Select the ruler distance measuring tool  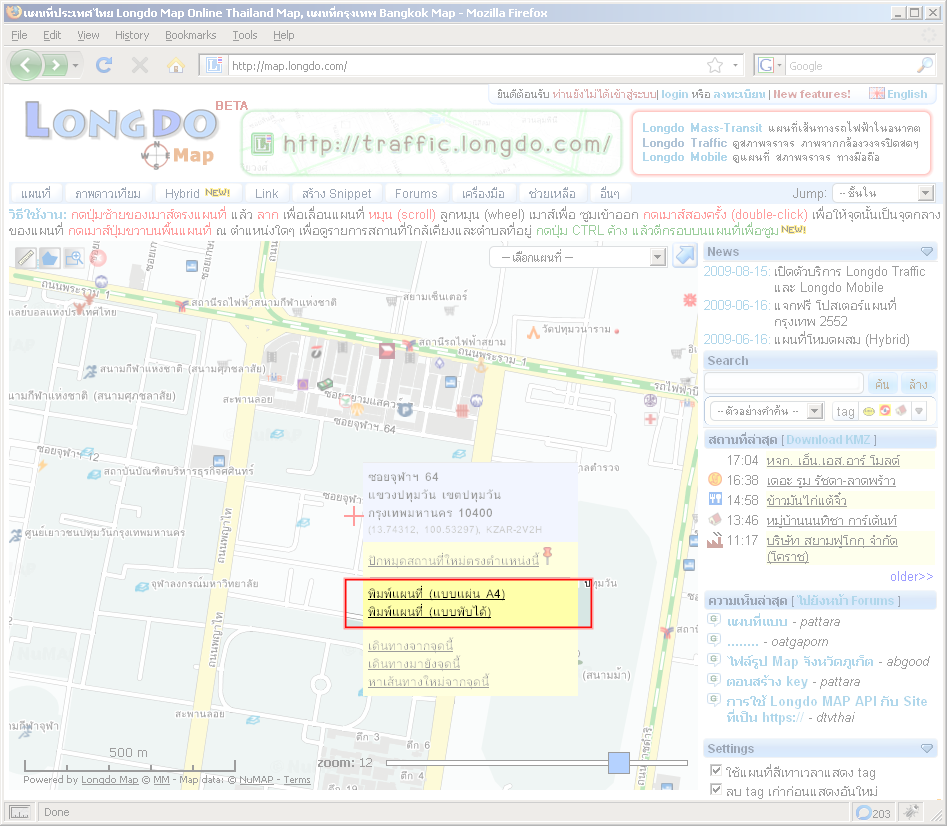(26, 258)
